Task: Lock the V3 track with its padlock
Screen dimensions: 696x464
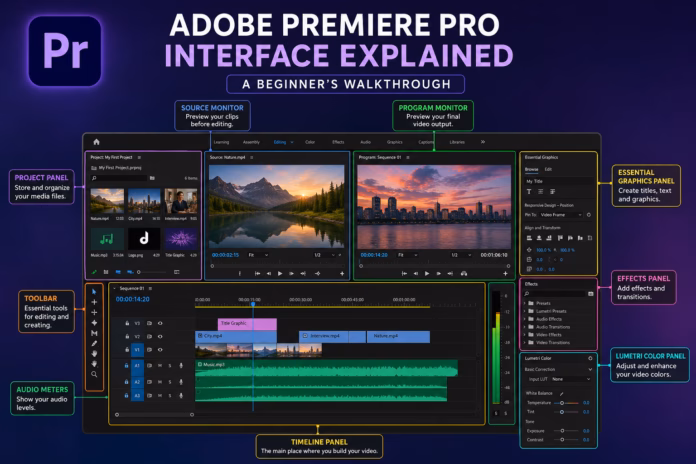Action: tap(127, 323)
